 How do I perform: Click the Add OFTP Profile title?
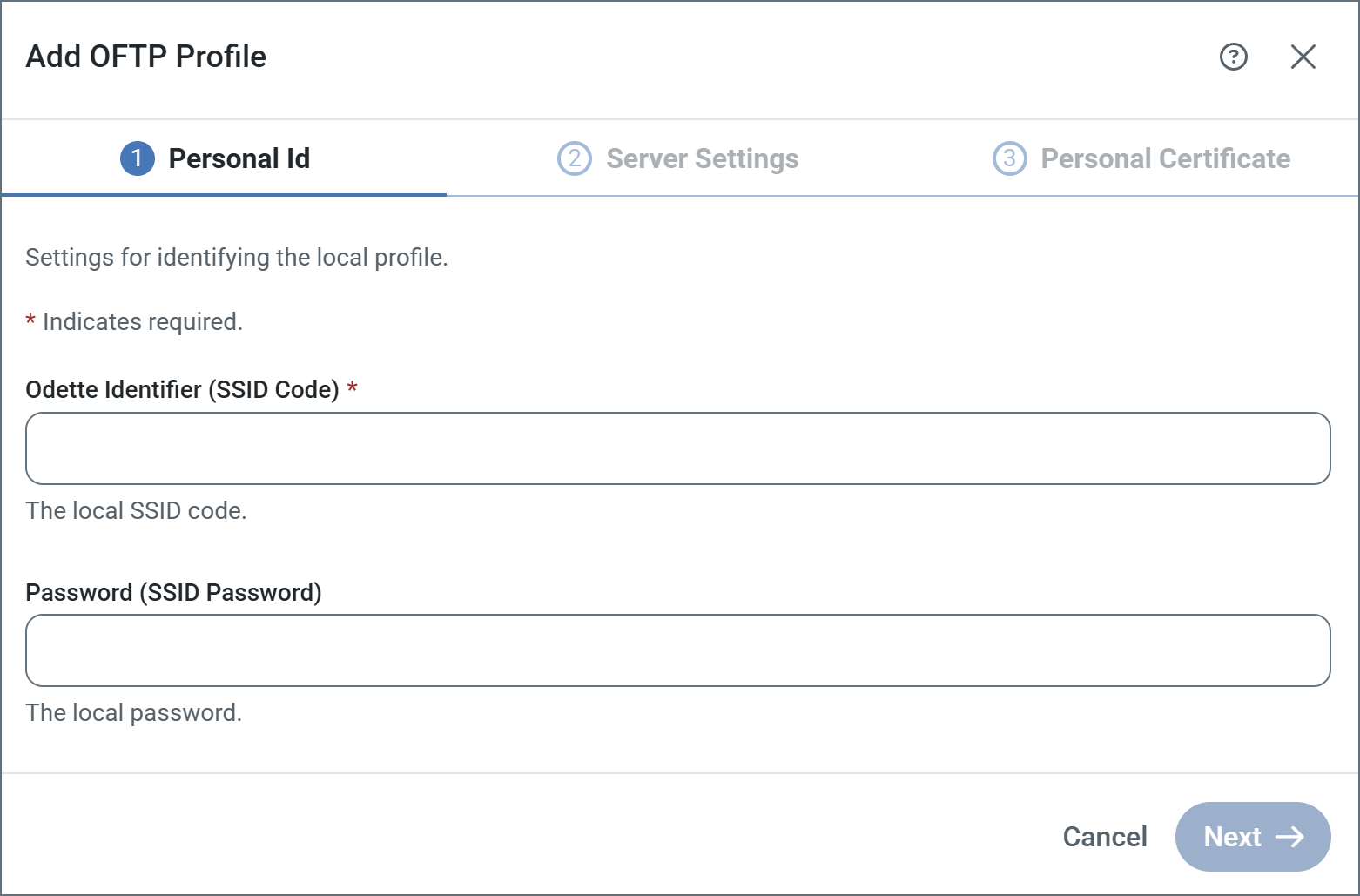[x=146, y=57]
